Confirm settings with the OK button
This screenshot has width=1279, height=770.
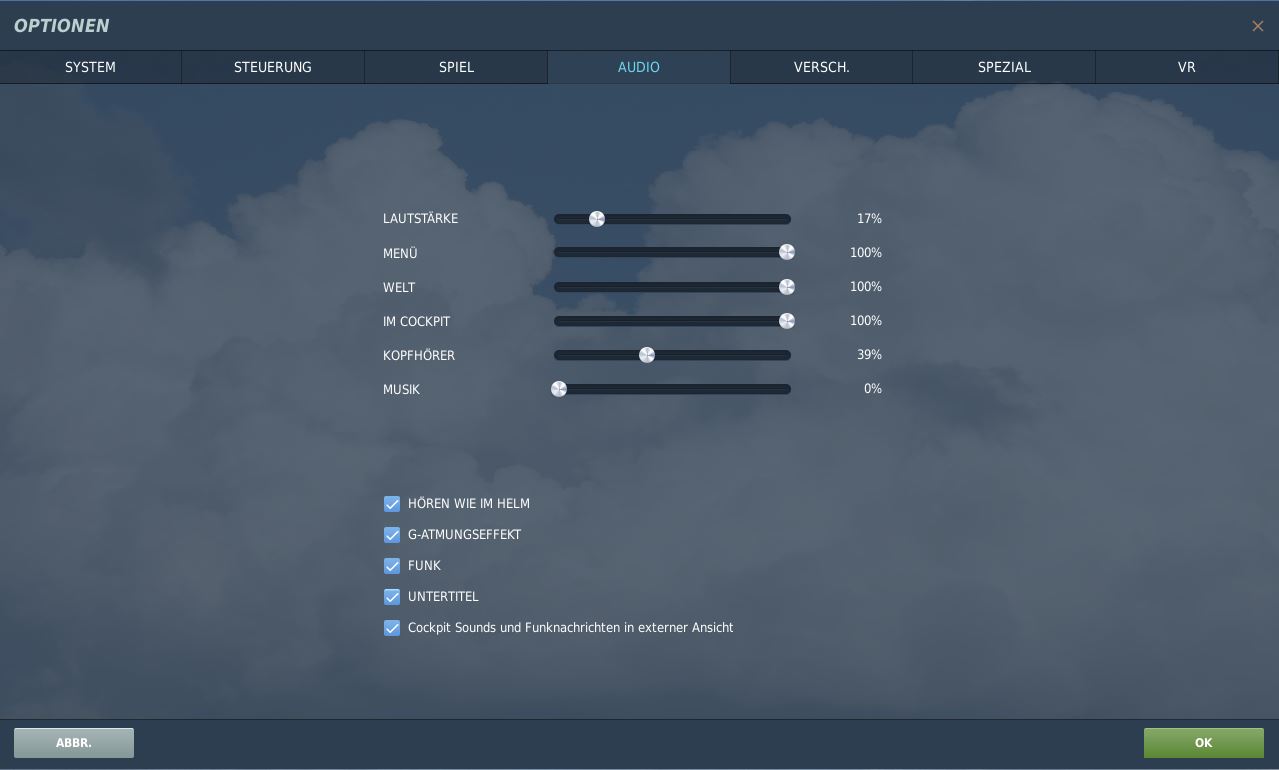point(1203,743)
